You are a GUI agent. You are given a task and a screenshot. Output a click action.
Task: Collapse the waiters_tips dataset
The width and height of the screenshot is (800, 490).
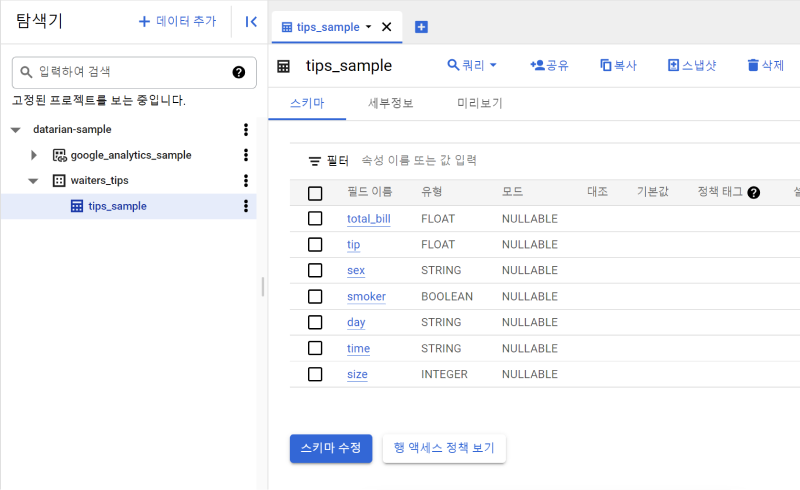(33, 181)
